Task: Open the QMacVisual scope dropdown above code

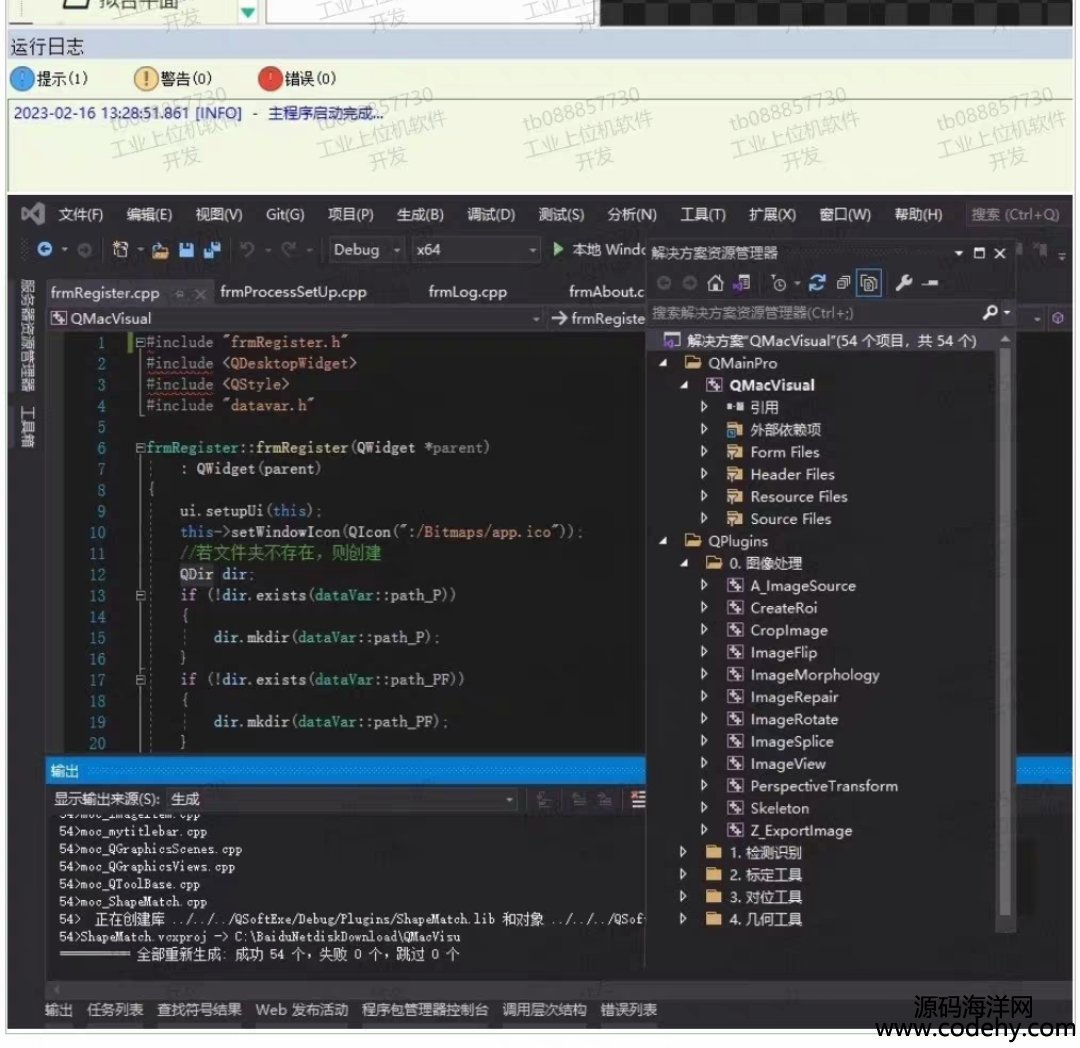Action: coord(295,318)
